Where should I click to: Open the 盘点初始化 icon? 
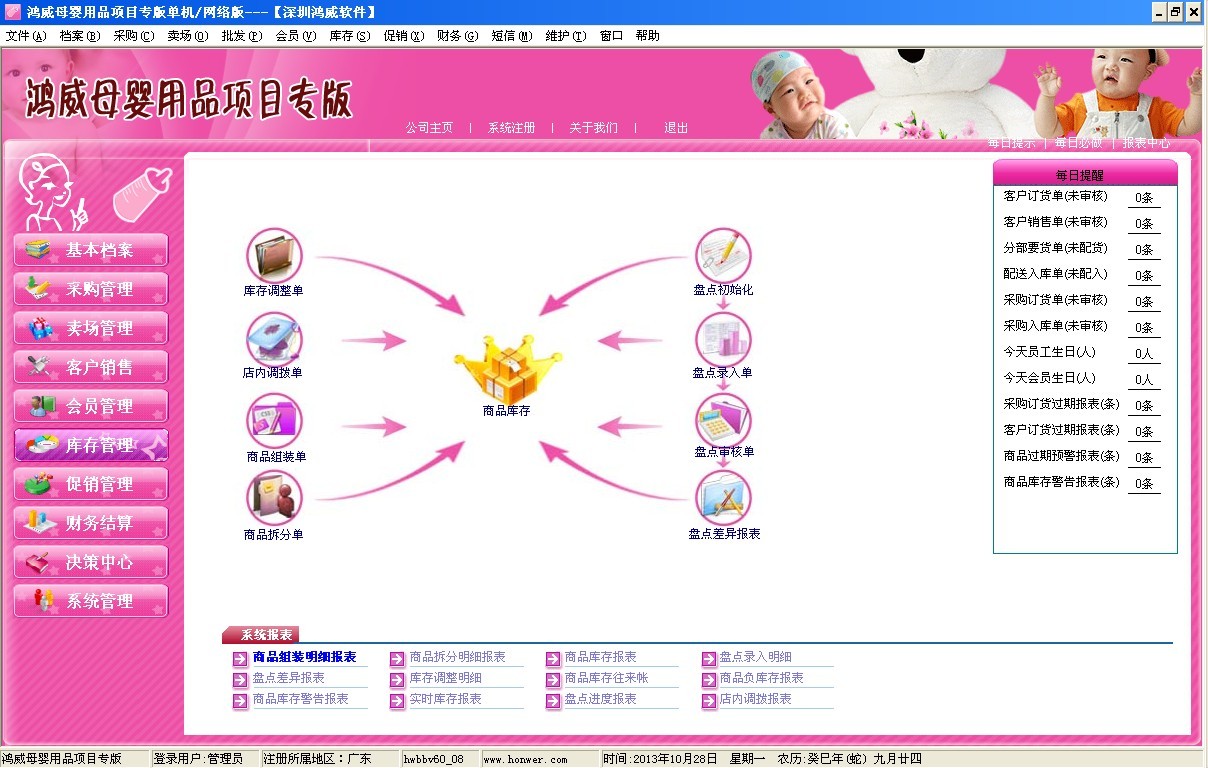point(722,256)
